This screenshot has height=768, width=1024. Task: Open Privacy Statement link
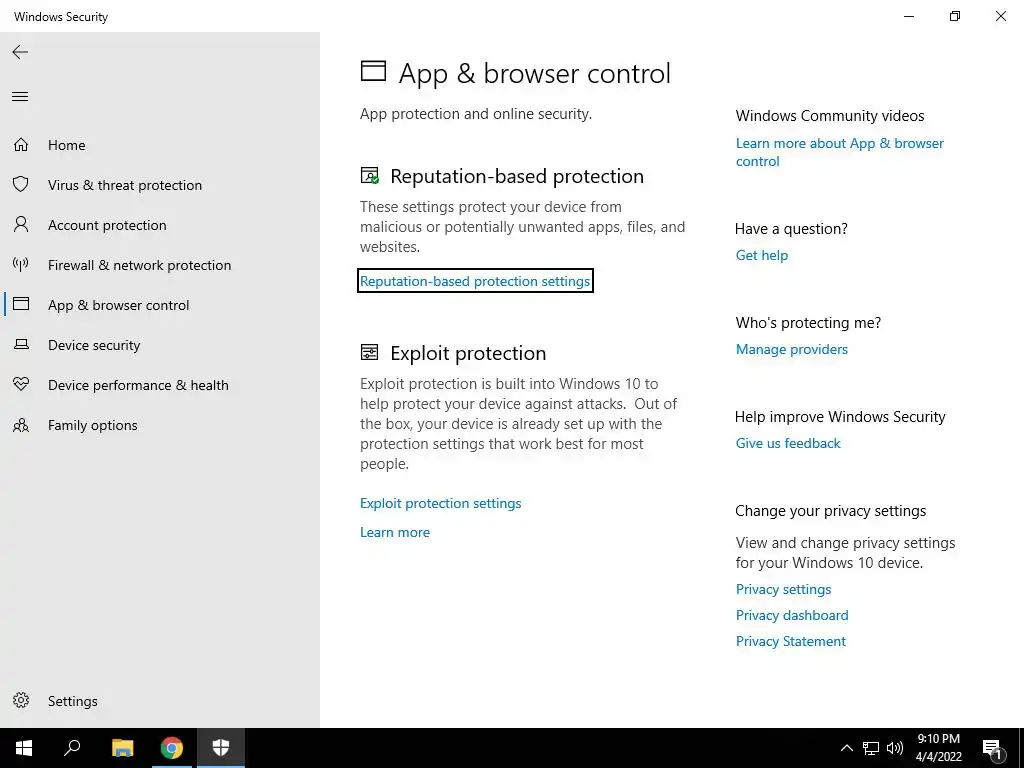tap(790, 641)
